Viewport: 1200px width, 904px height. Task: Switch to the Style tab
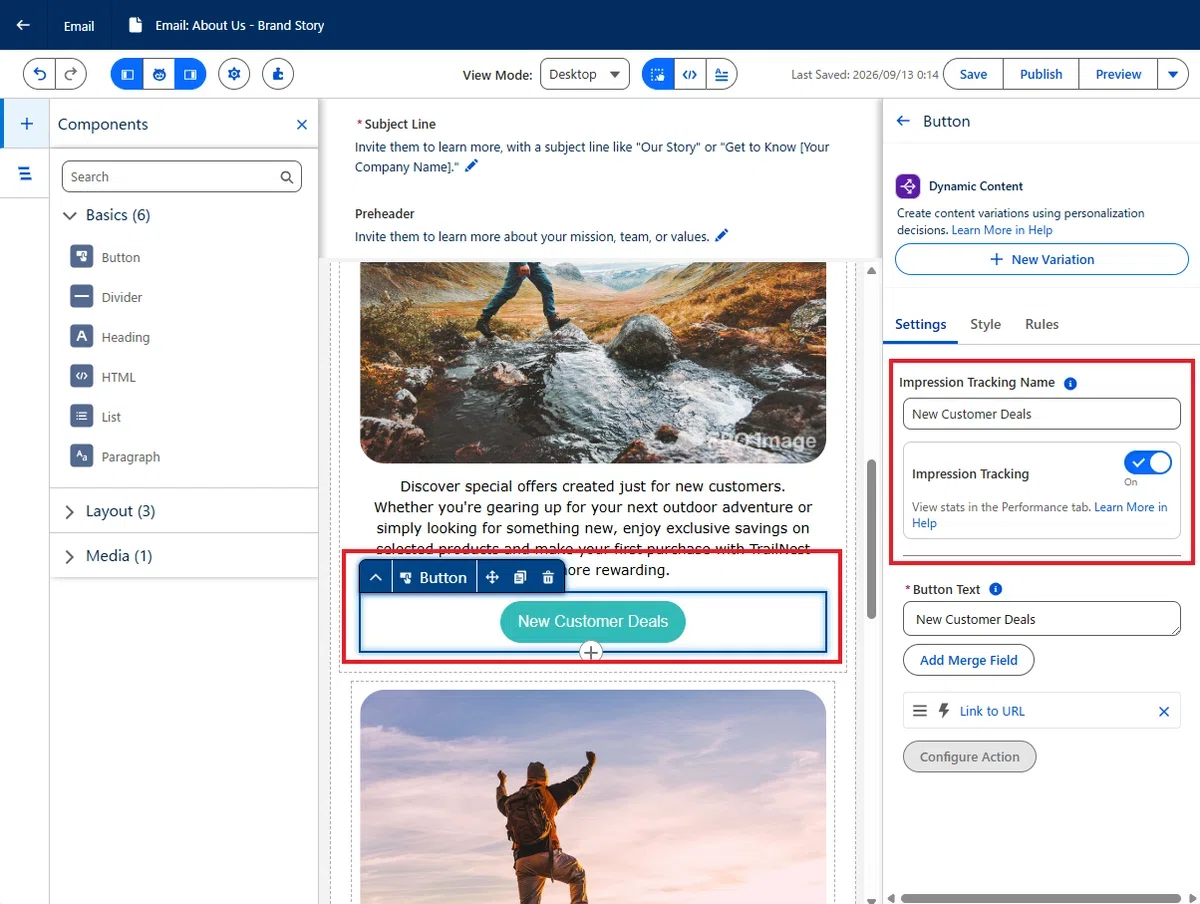click(x=985, y=325)
